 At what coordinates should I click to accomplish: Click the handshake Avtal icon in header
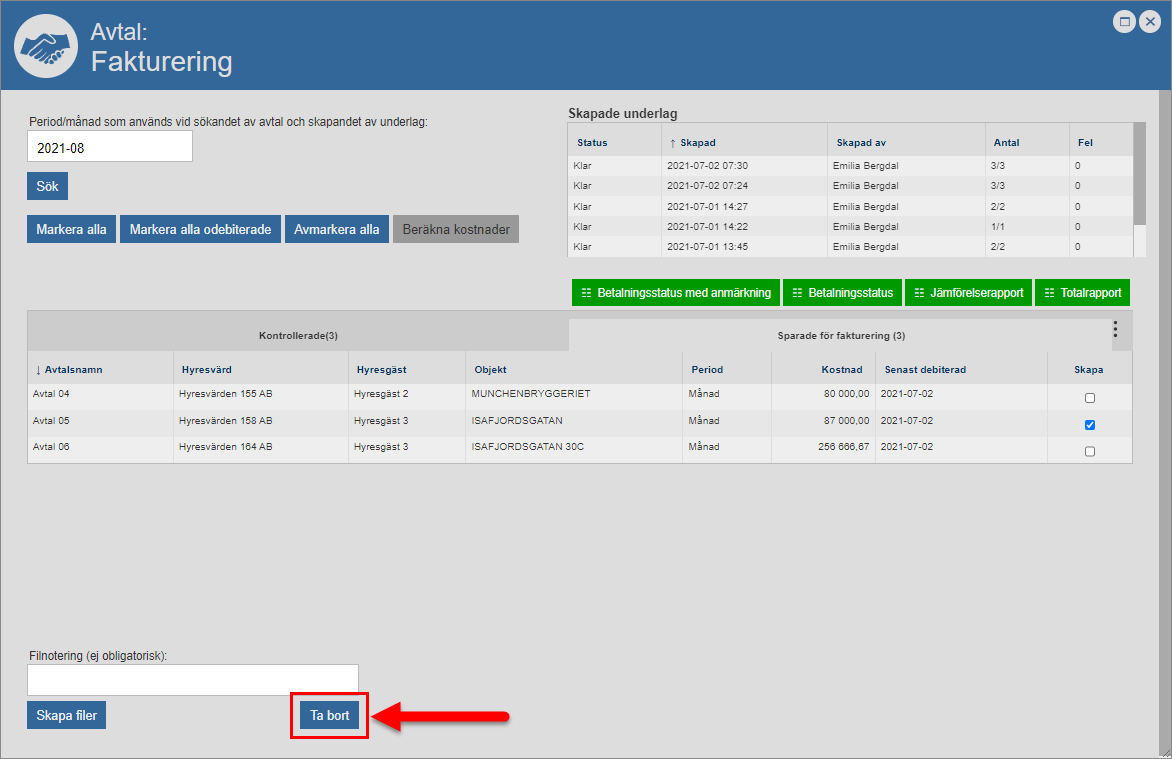[46, 46]
